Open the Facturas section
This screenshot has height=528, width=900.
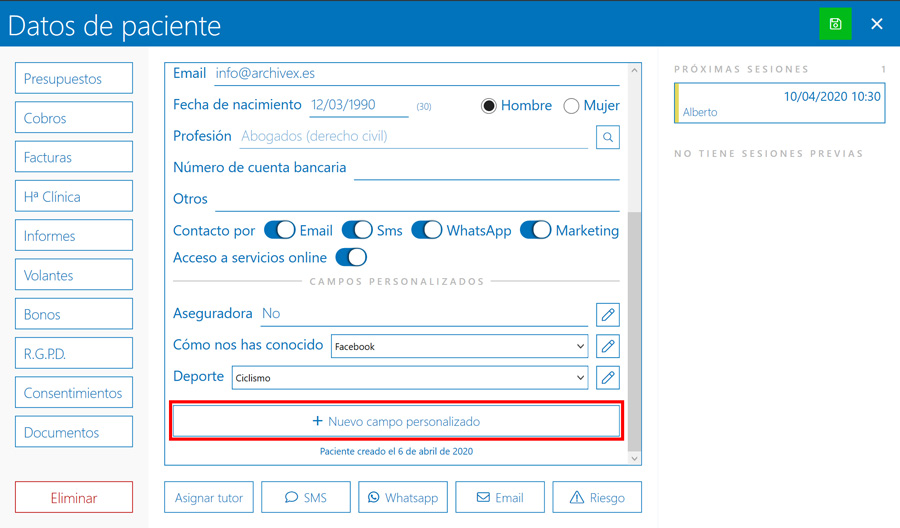click(74, 157)
